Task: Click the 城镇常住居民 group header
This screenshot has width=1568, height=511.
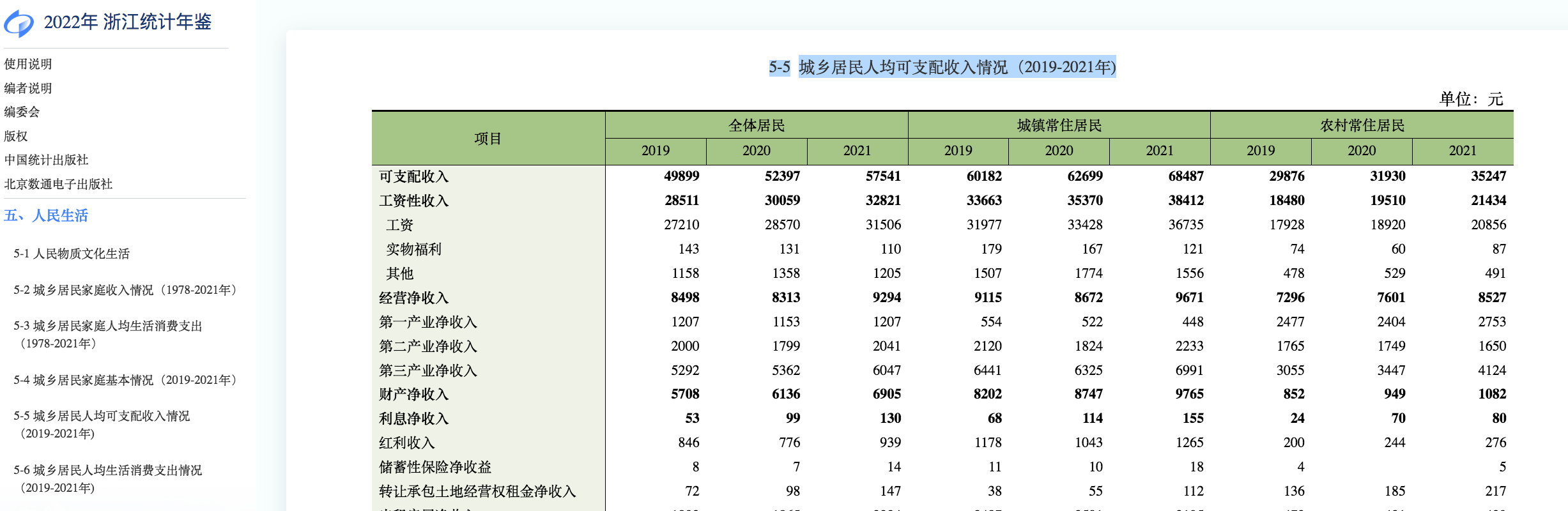Action: [x=1059, y=125]
